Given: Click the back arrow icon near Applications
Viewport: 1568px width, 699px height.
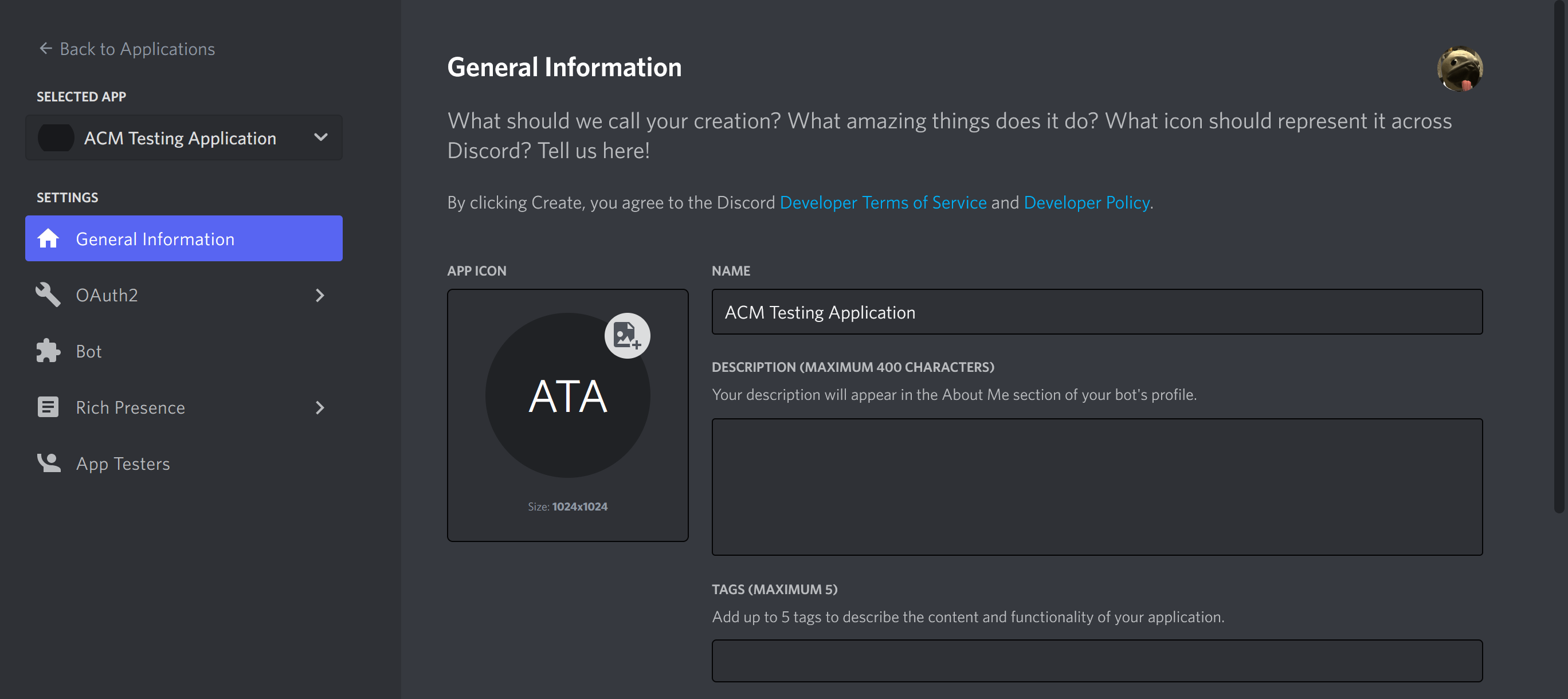Looking at the screenshot, I should coord(46,48).
